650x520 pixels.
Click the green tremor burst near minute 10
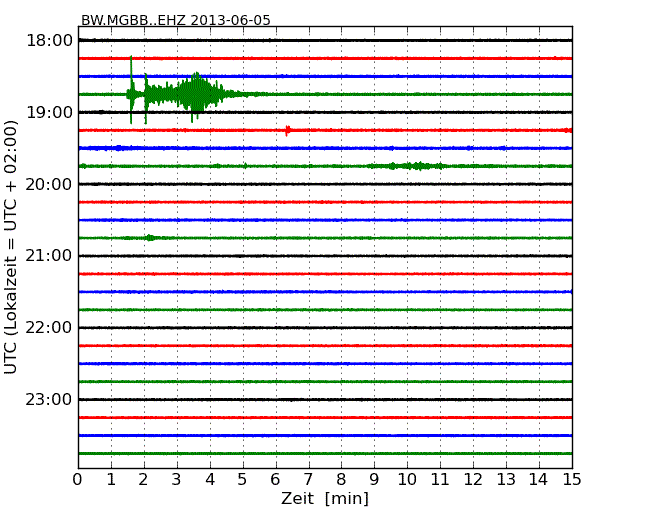point(408,166)
